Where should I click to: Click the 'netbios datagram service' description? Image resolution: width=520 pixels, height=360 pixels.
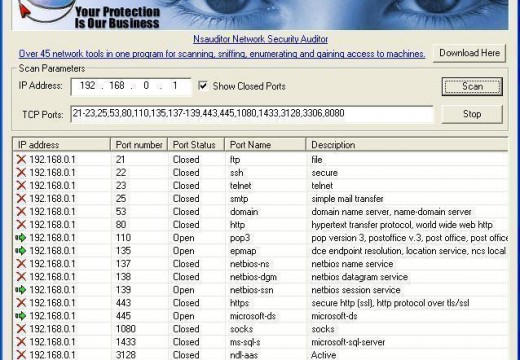(359, 277)
